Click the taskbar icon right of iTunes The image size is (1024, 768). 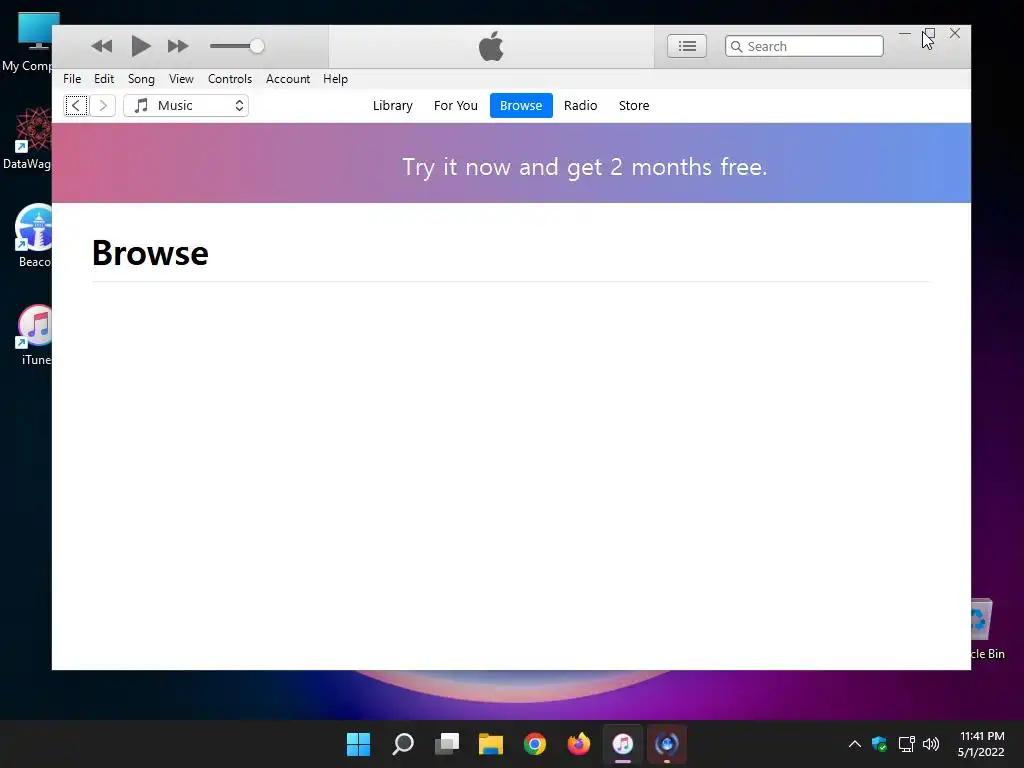667,744
